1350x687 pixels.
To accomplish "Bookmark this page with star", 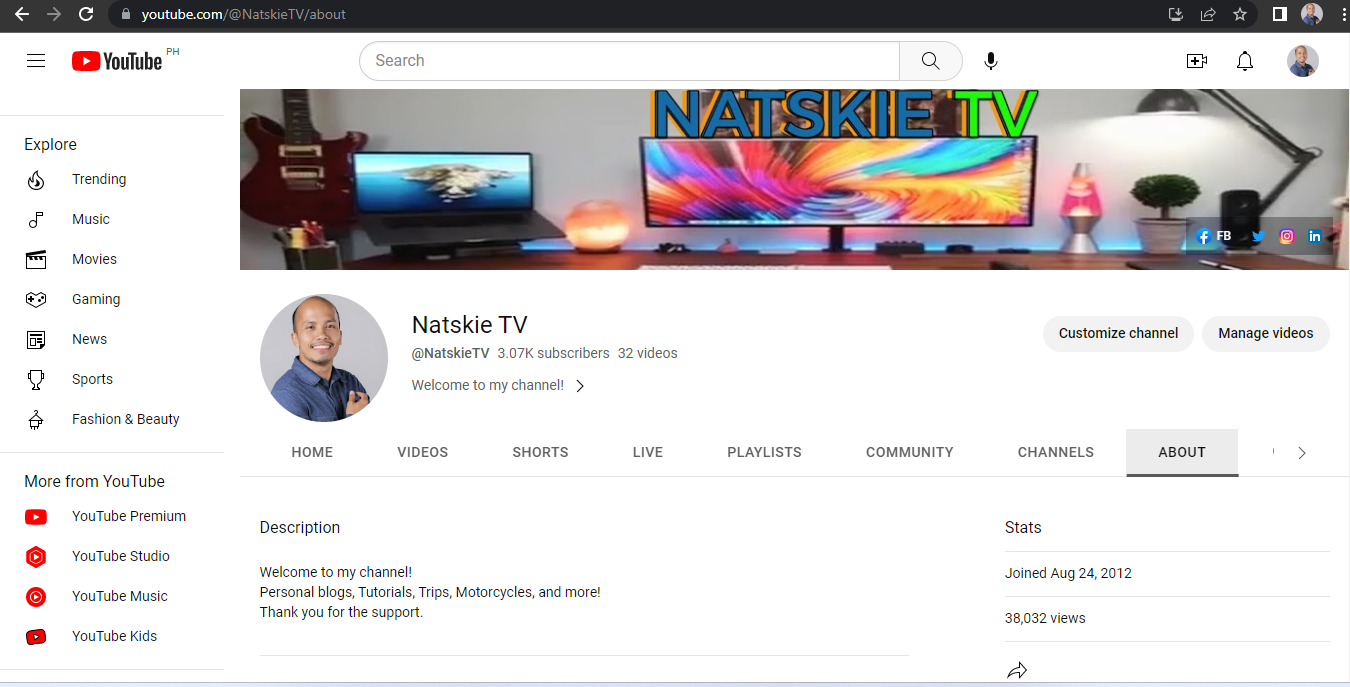I will coord(1240,14).
